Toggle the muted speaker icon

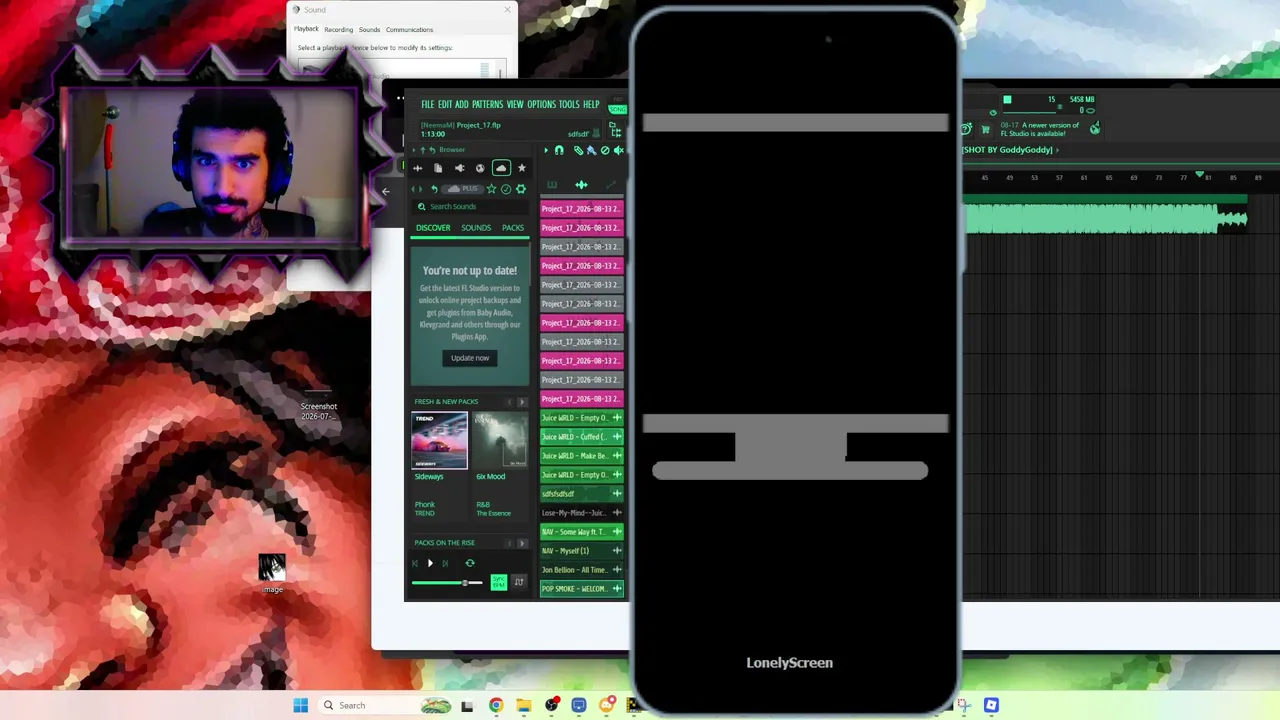click(618, 150)
